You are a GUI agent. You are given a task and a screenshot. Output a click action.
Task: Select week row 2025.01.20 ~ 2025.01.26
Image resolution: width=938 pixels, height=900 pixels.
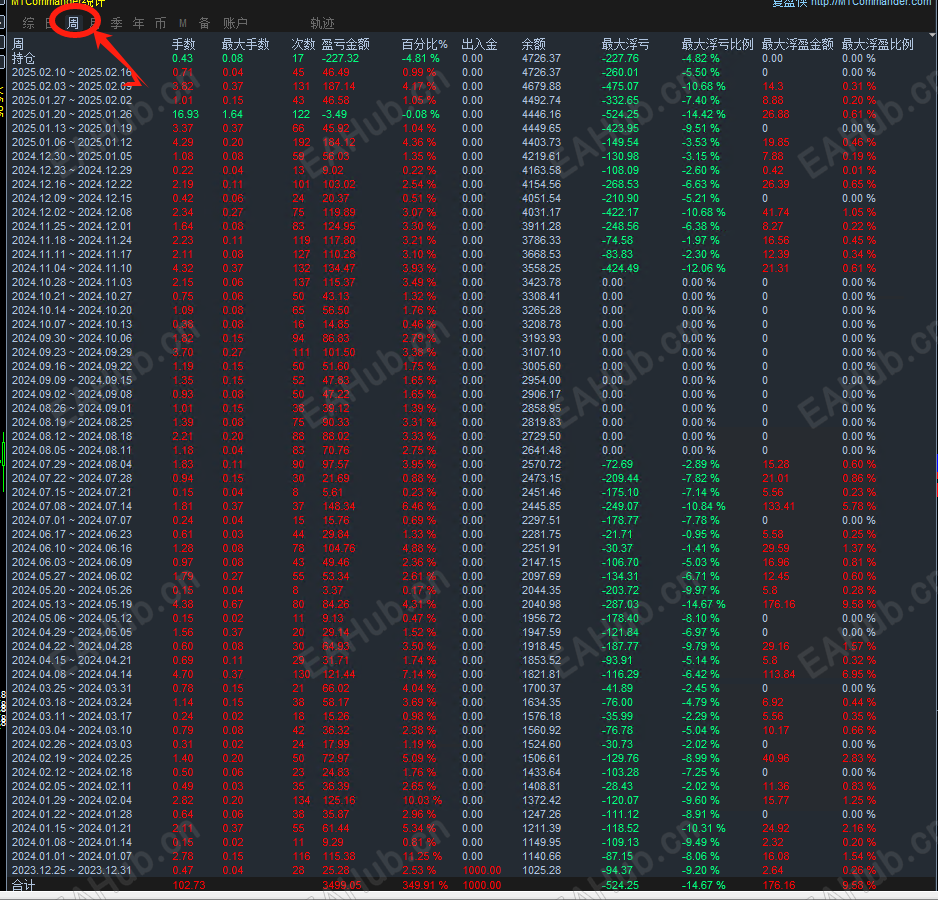click(72, 114)
